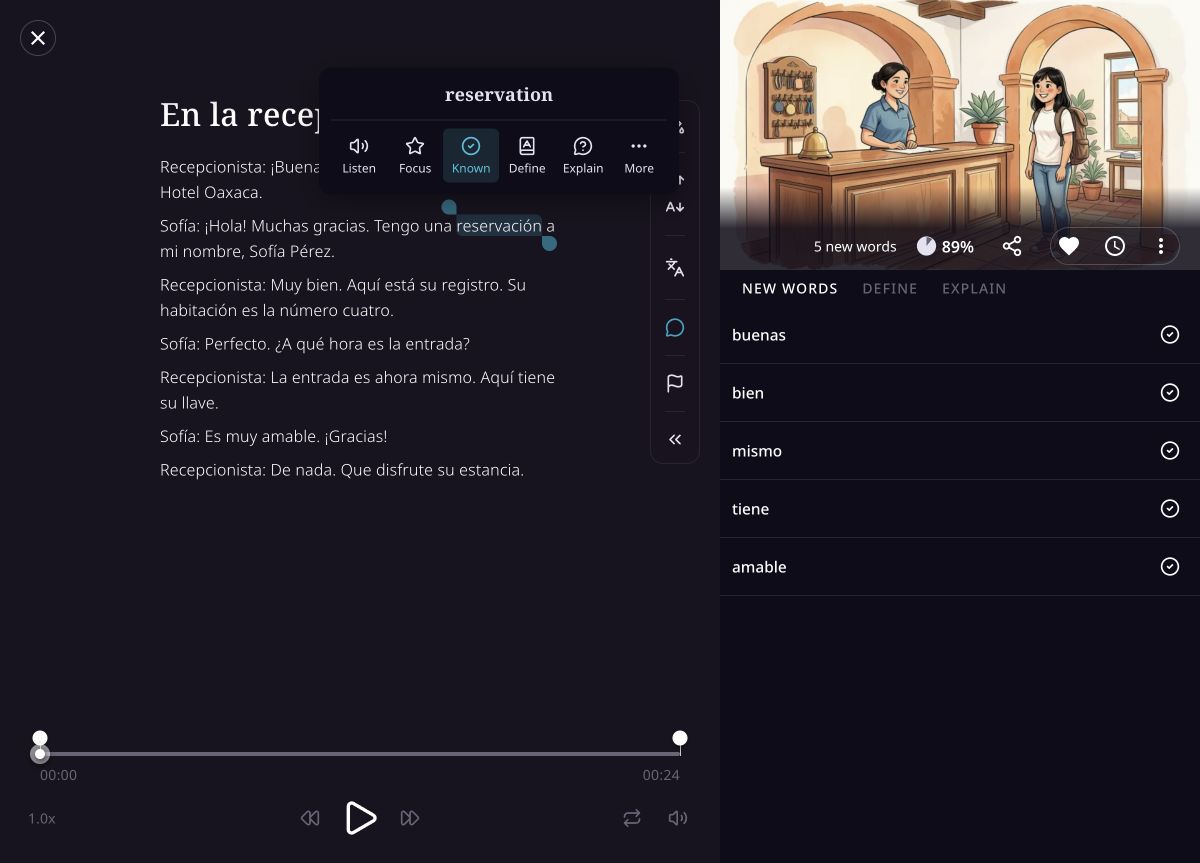Screen dimensions: 1200x863
Task: Click the audio playhead at 00:00
Action: point(40,754)
